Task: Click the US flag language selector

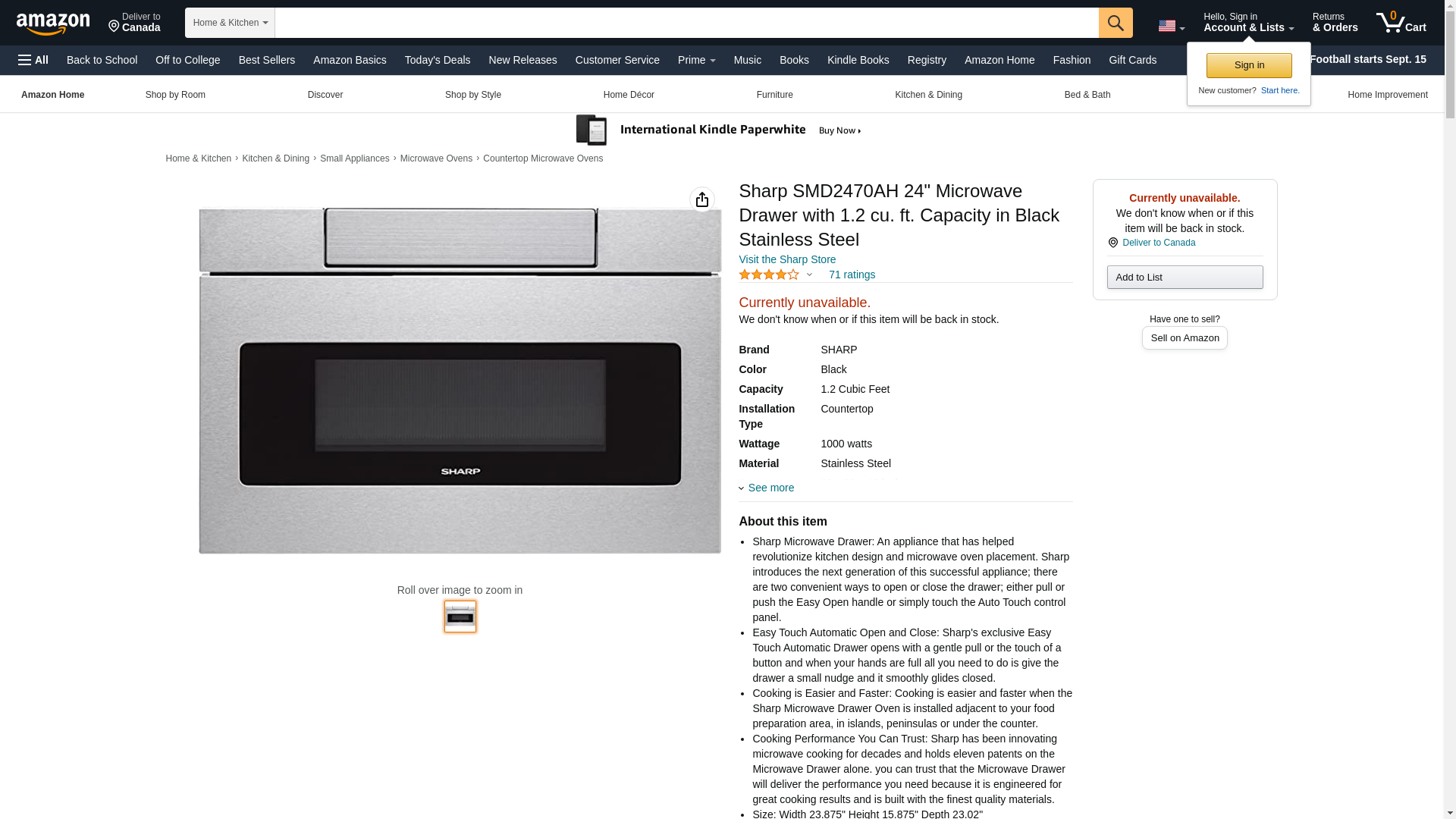Action: [x=1171, y=26]
